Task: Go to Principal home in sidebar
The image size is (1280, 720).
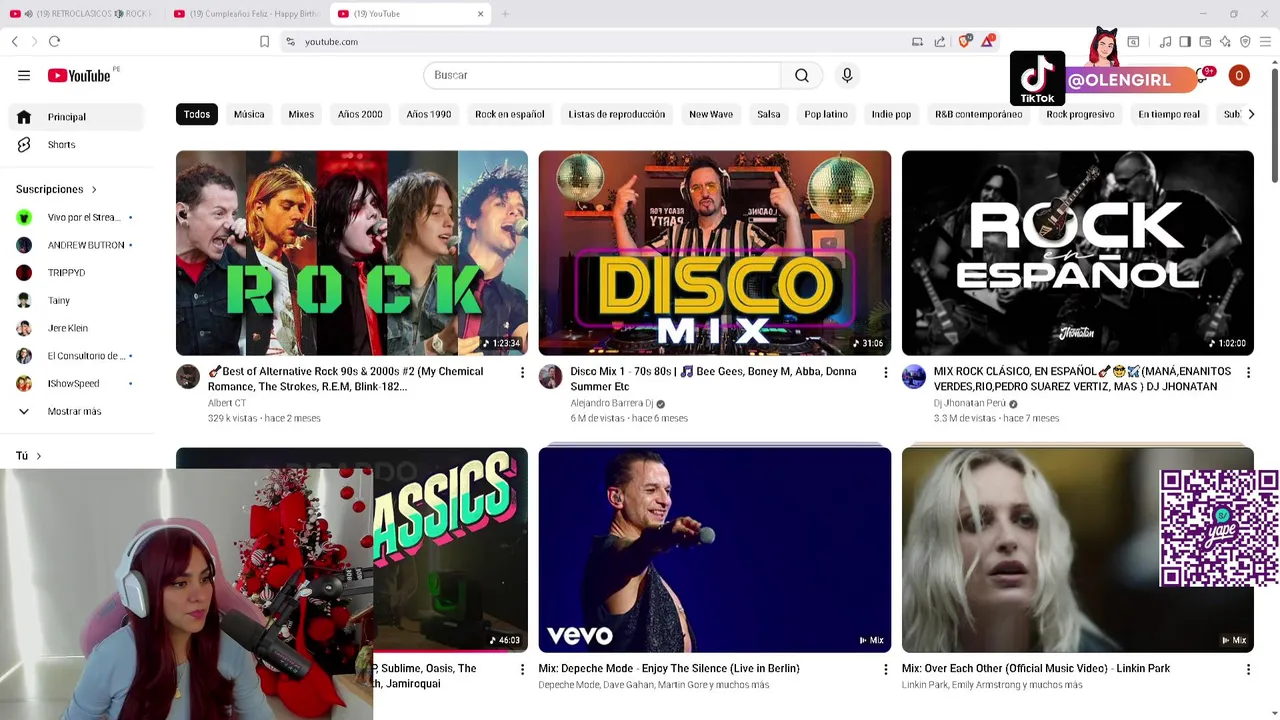Action: (76, 117)
